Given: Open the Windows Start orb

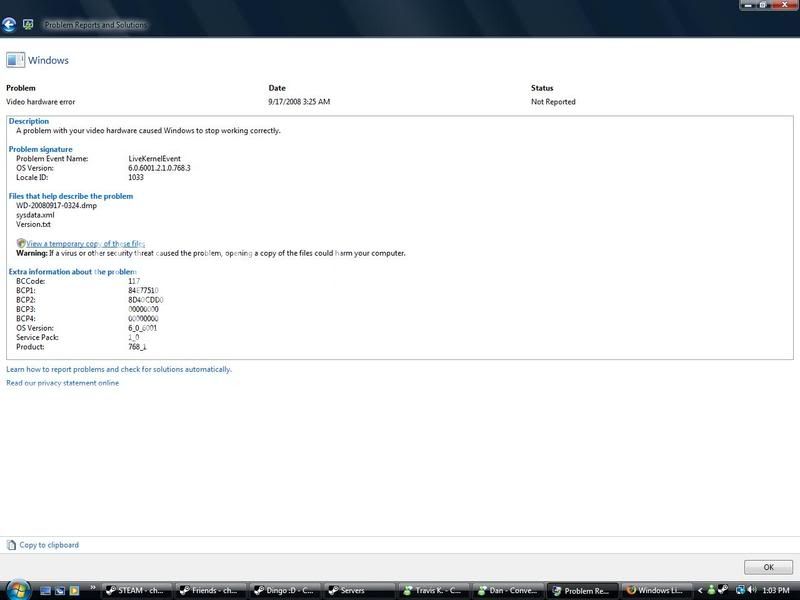Looking at the screenshot, I should [x=17, y=590].
